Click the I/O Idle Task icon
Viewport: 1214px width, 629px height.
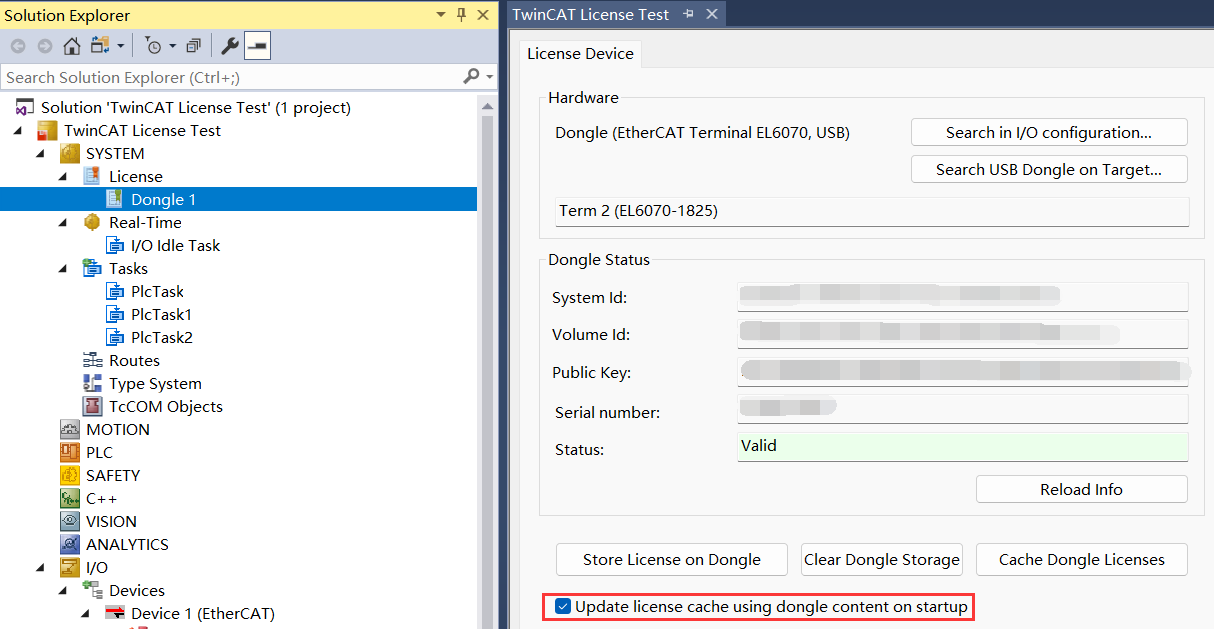(x=115, y=245)
